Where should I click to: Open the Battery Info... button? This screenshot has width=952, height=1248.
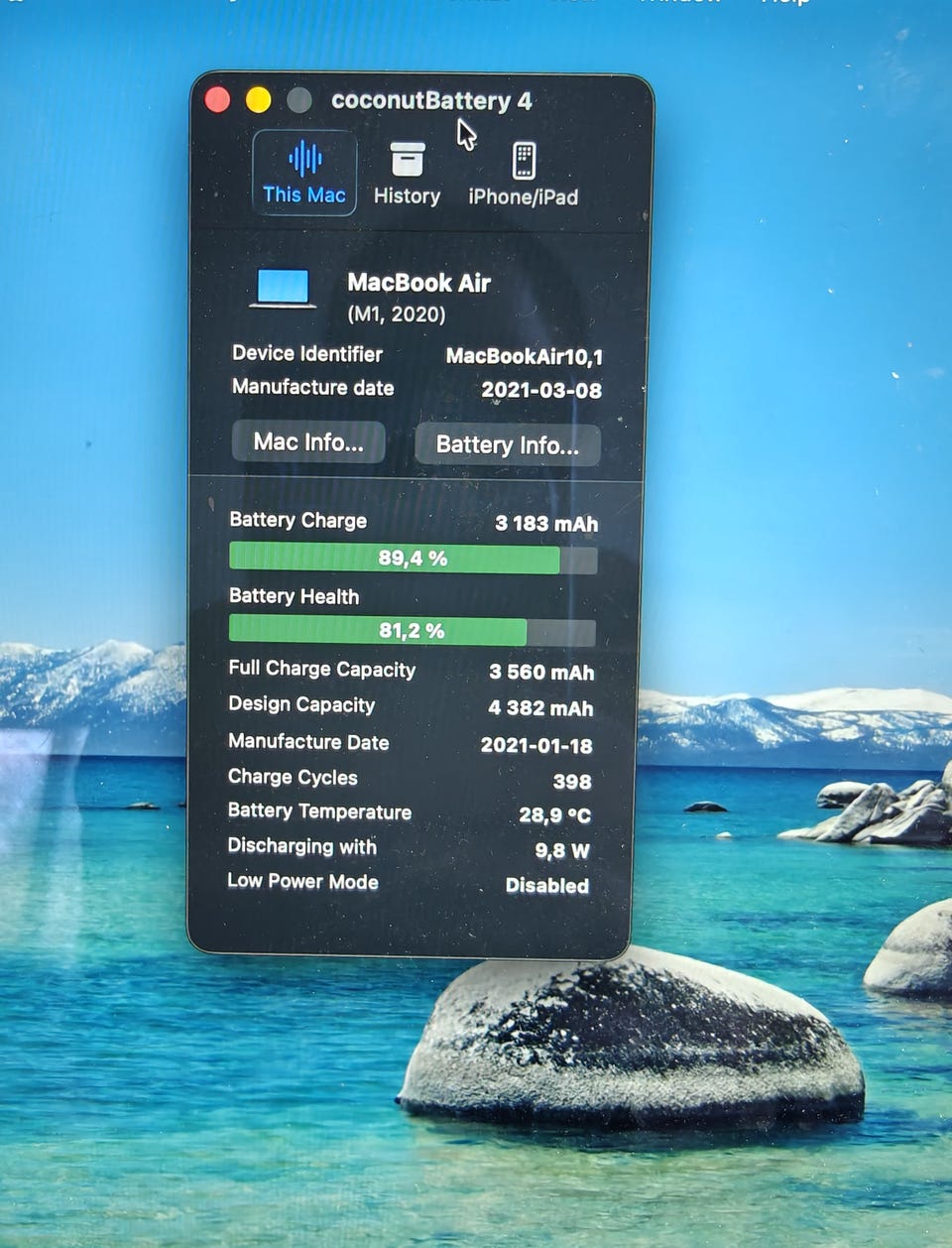tap(507, 444)
